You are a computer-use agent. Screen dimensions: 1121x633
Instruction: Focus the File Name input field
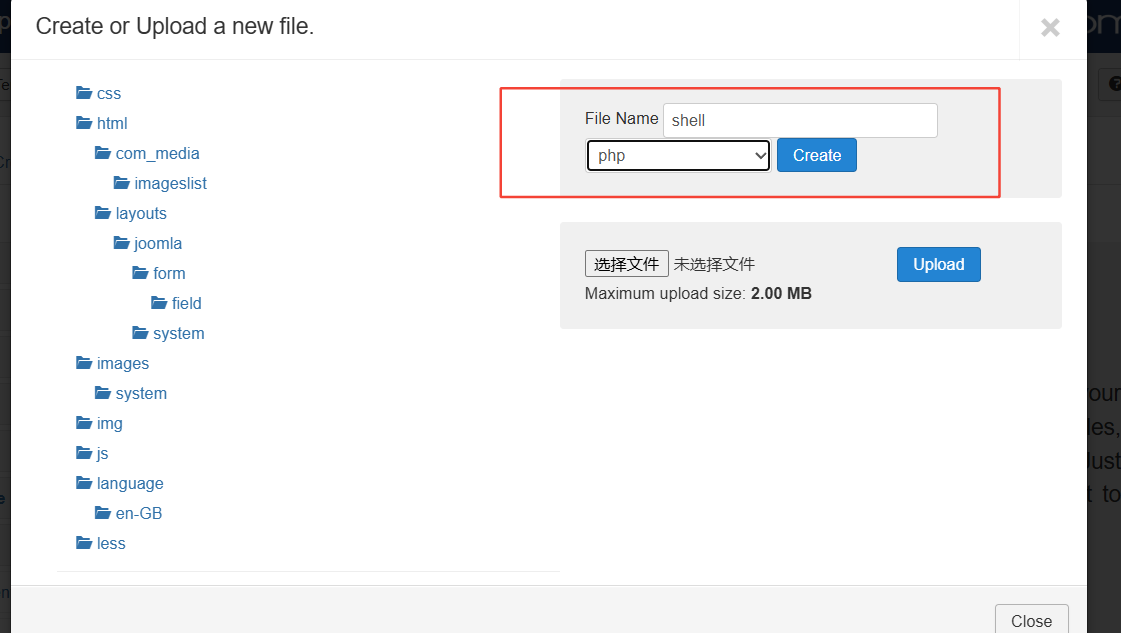tap(800, 120)
